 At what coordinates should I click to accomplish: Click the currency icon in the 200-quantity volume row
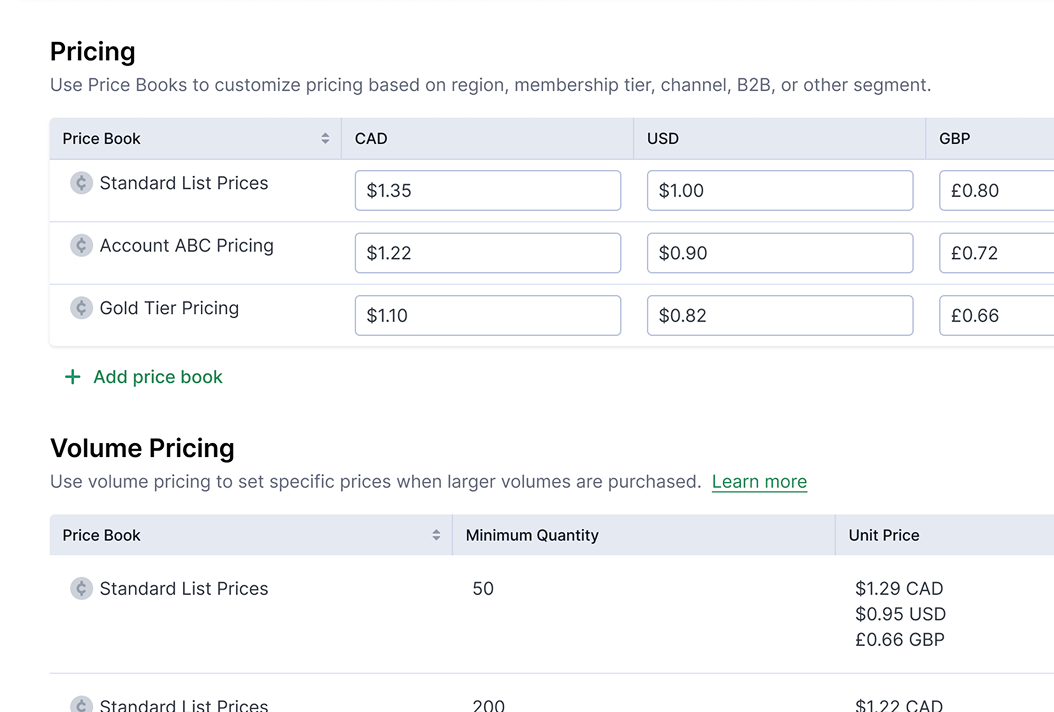point(81,704)
